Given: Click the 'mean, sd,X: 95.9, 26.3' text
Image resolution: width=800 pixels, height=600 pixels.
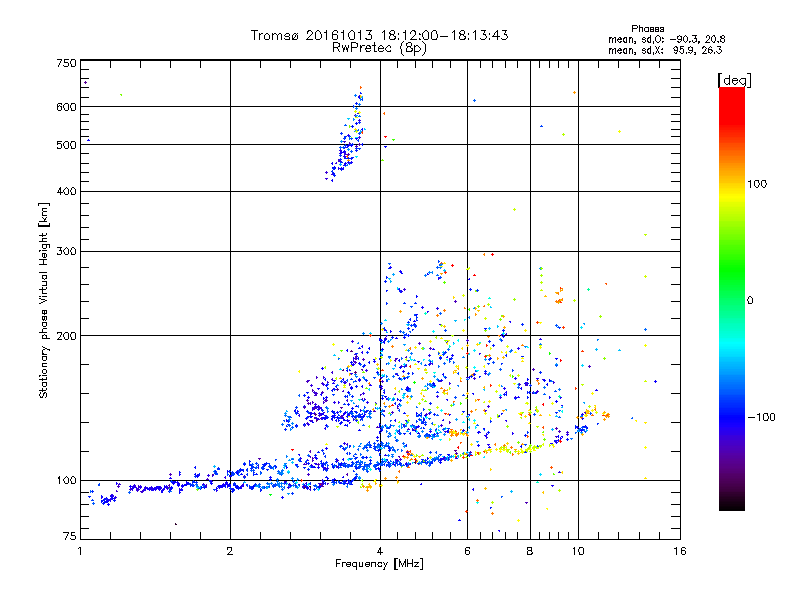Looking at the screenshot, I should [x=665, y=50].
